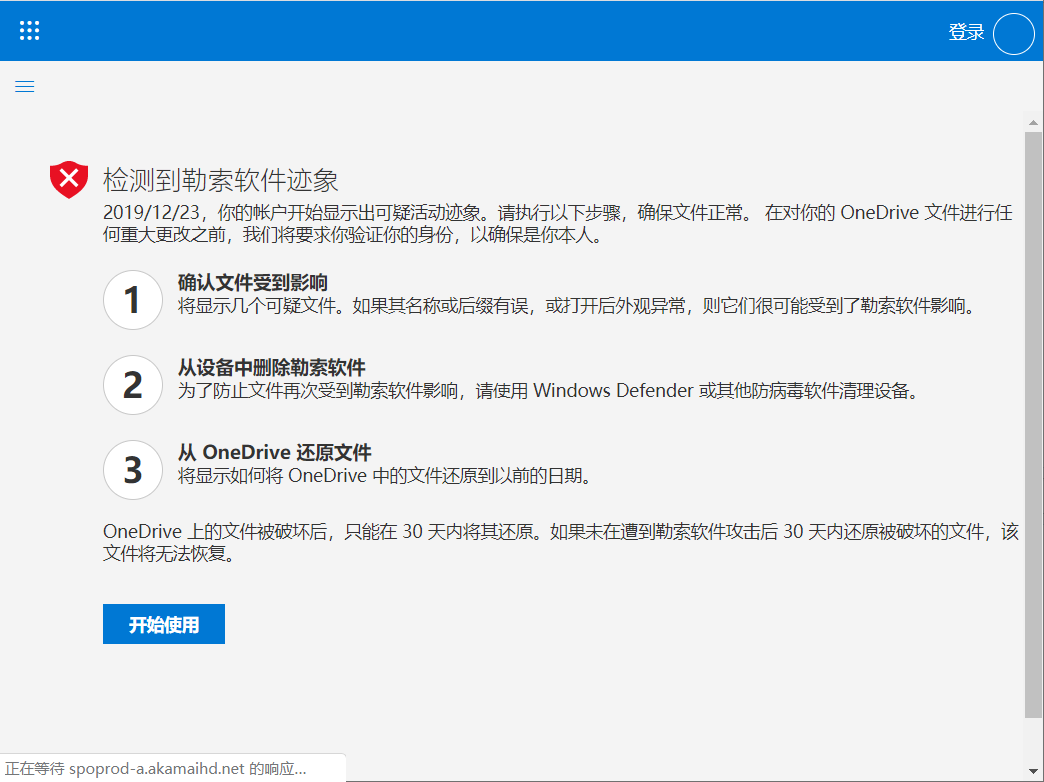Click step title 确认文件受到影响
Screen dimensions: 1044x782
253,282
